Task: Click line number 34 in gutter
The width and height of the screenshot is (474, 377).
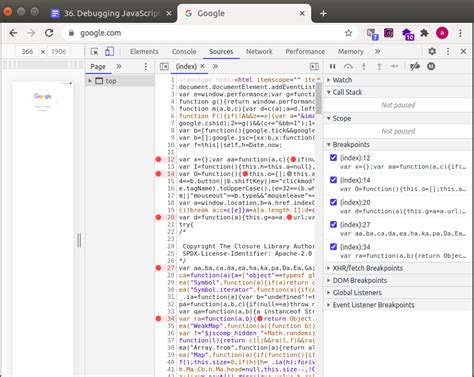Action: tap(171, 319)
